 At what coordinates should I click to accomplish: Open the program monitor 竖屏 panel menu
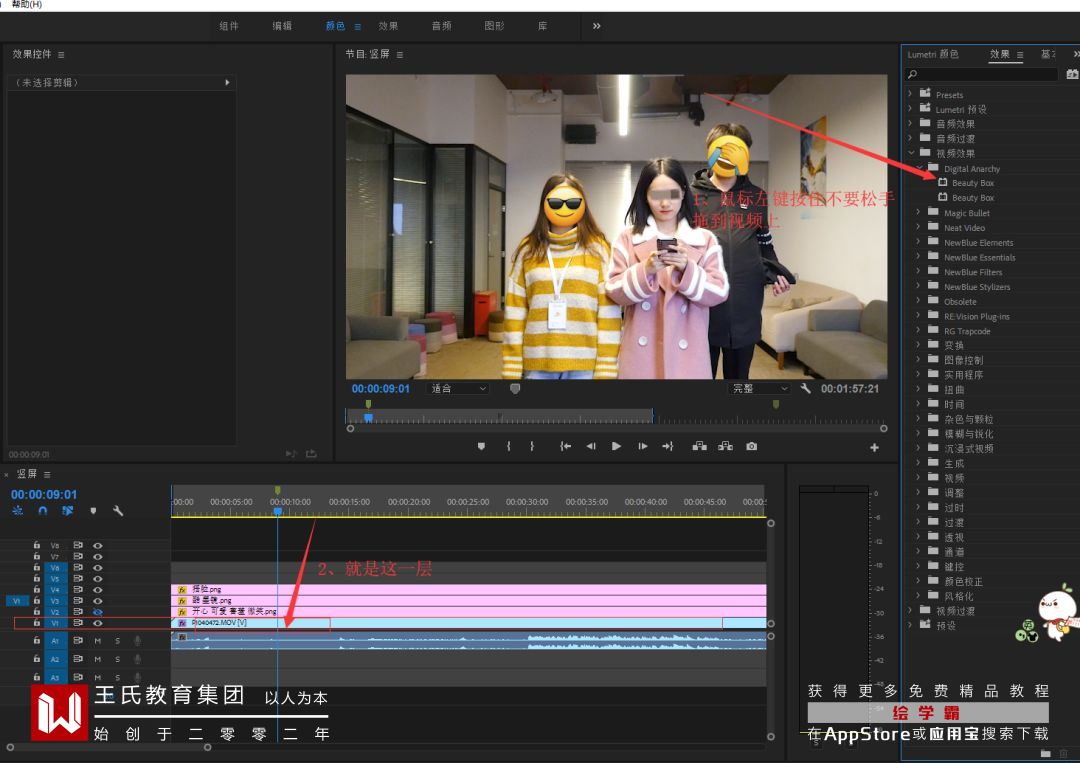click(400, 54)
